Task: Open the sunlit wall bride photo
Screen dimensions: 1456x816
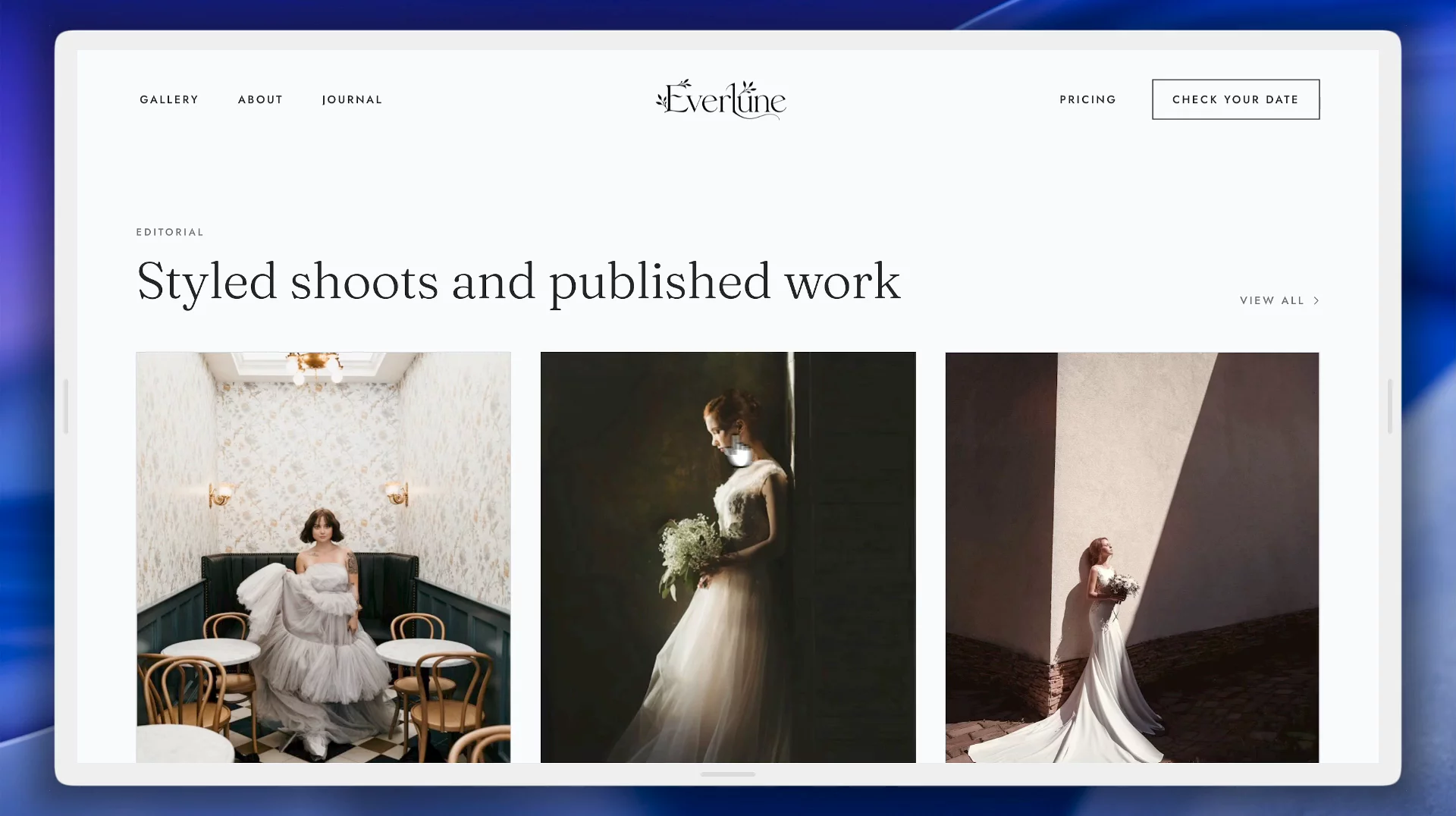Action: point(1132,557)
